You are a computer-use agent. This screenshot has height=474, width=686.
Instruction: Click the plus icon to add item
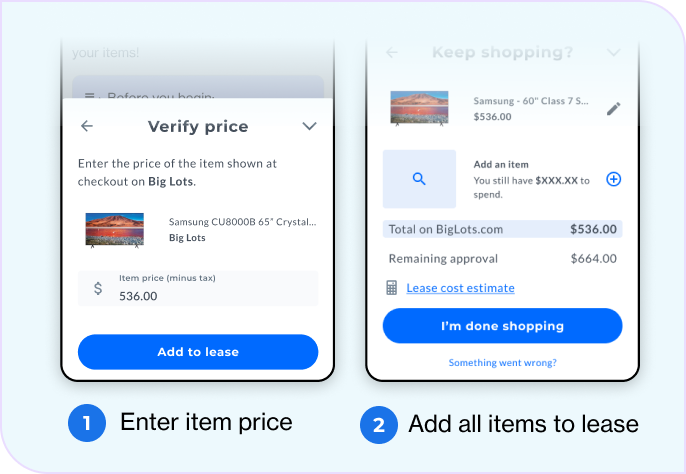pyautogui.click(x=614, y=179)
